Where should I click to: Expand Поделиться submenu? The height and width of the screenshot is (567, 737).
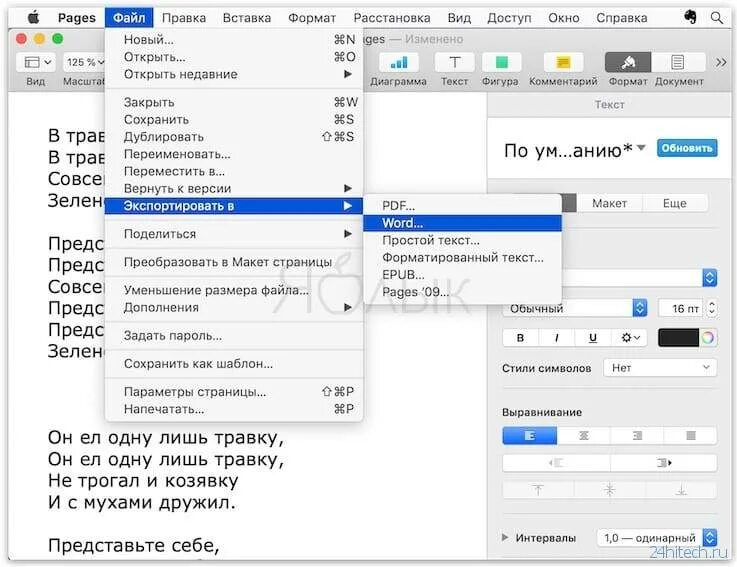tap(234, 234)
